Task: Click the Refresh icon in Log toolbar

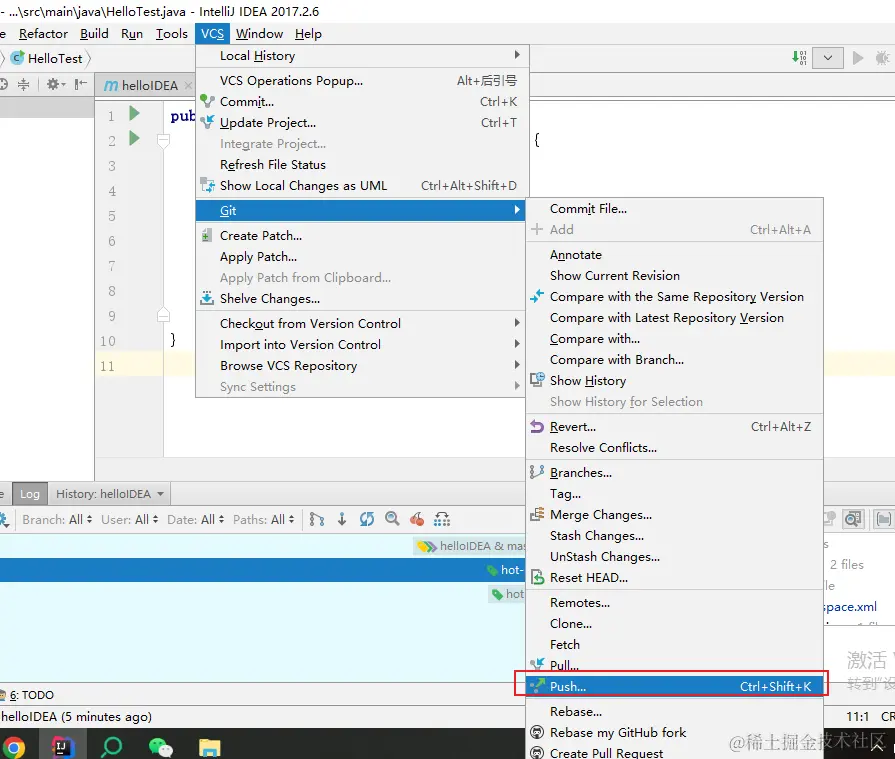Action: click(x=367, y=519)
